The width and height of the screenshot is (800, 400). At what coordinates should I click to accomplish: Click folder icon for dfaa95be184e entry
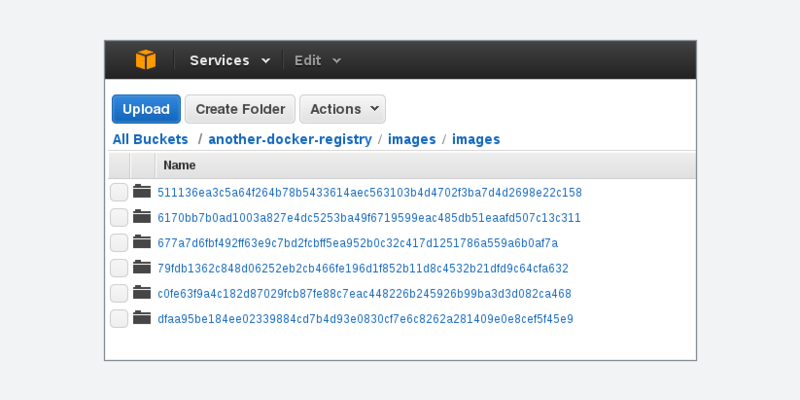(x=141, y=318)
